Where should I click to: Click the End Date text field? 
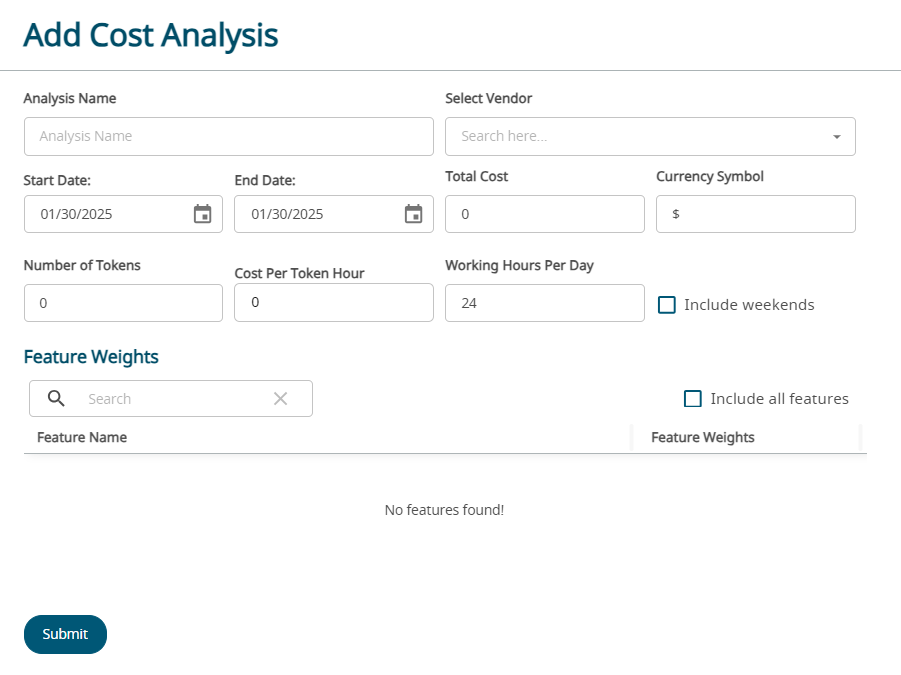(320, 214)
